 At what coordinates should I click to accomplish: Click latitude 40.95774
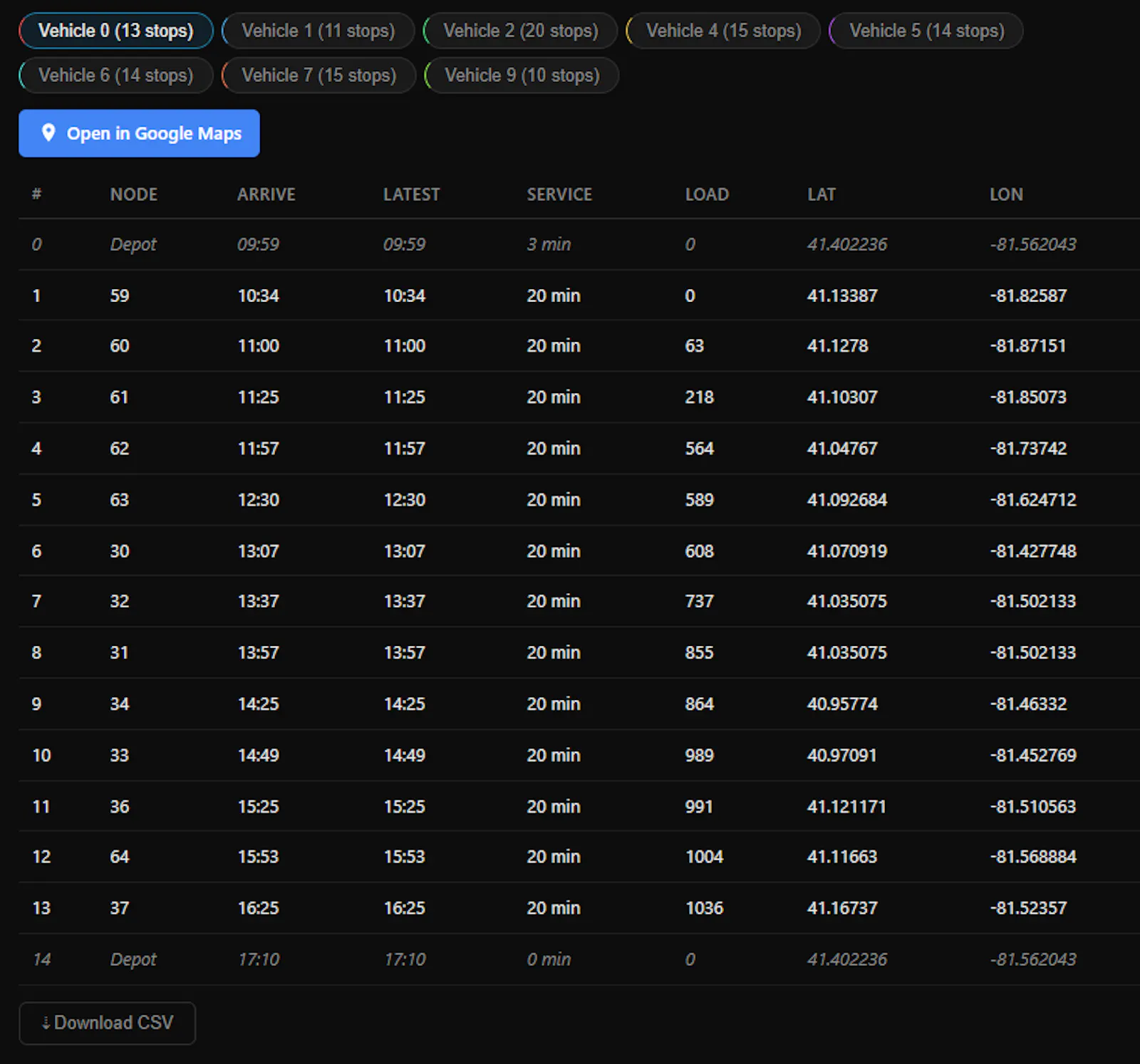[842, 704]
